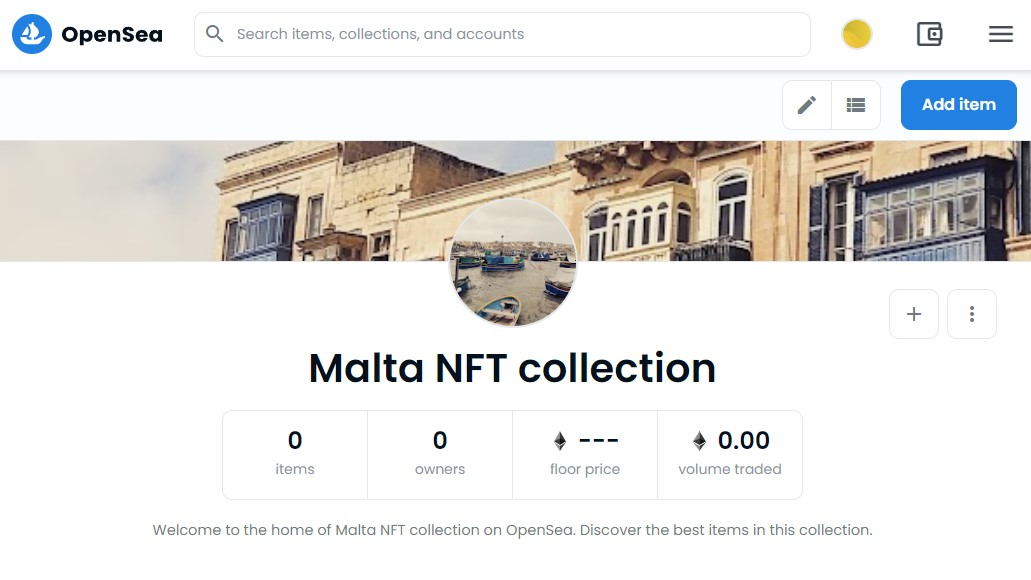1031x580 pixels.
Task: Click the OpenSea sailboat logo
Action: pyautogui.click(x=32, y=35)
